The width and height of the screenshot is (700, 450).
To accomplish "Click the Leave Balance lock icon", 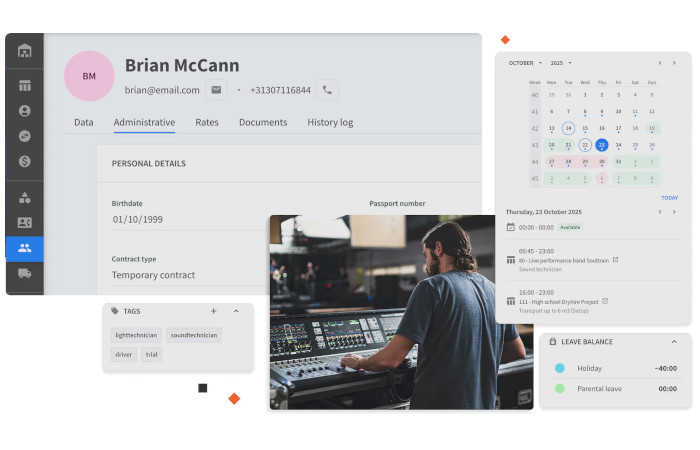I will coord(552,342).
